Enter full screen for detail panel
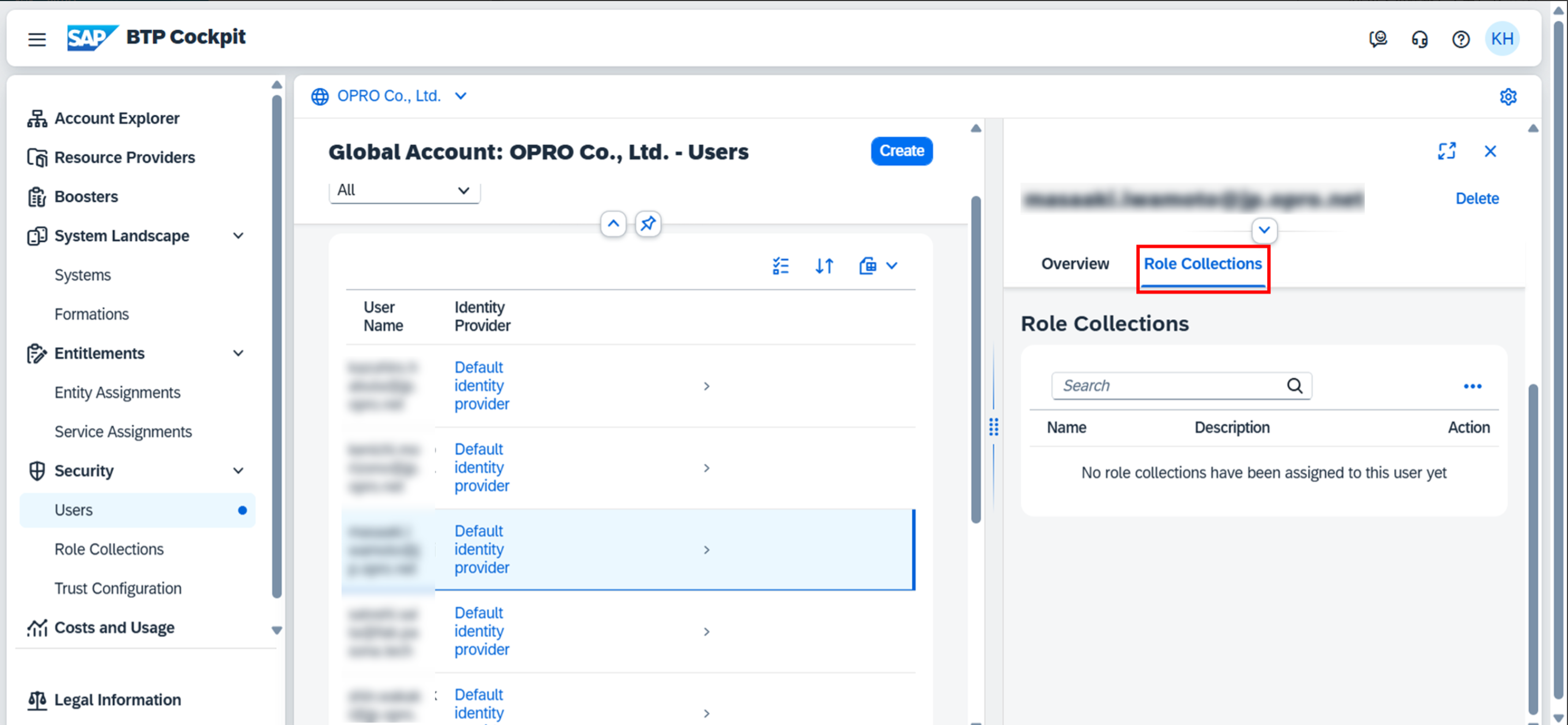The height and width of the screenshot is (725, 1568). pos(1446,151)
